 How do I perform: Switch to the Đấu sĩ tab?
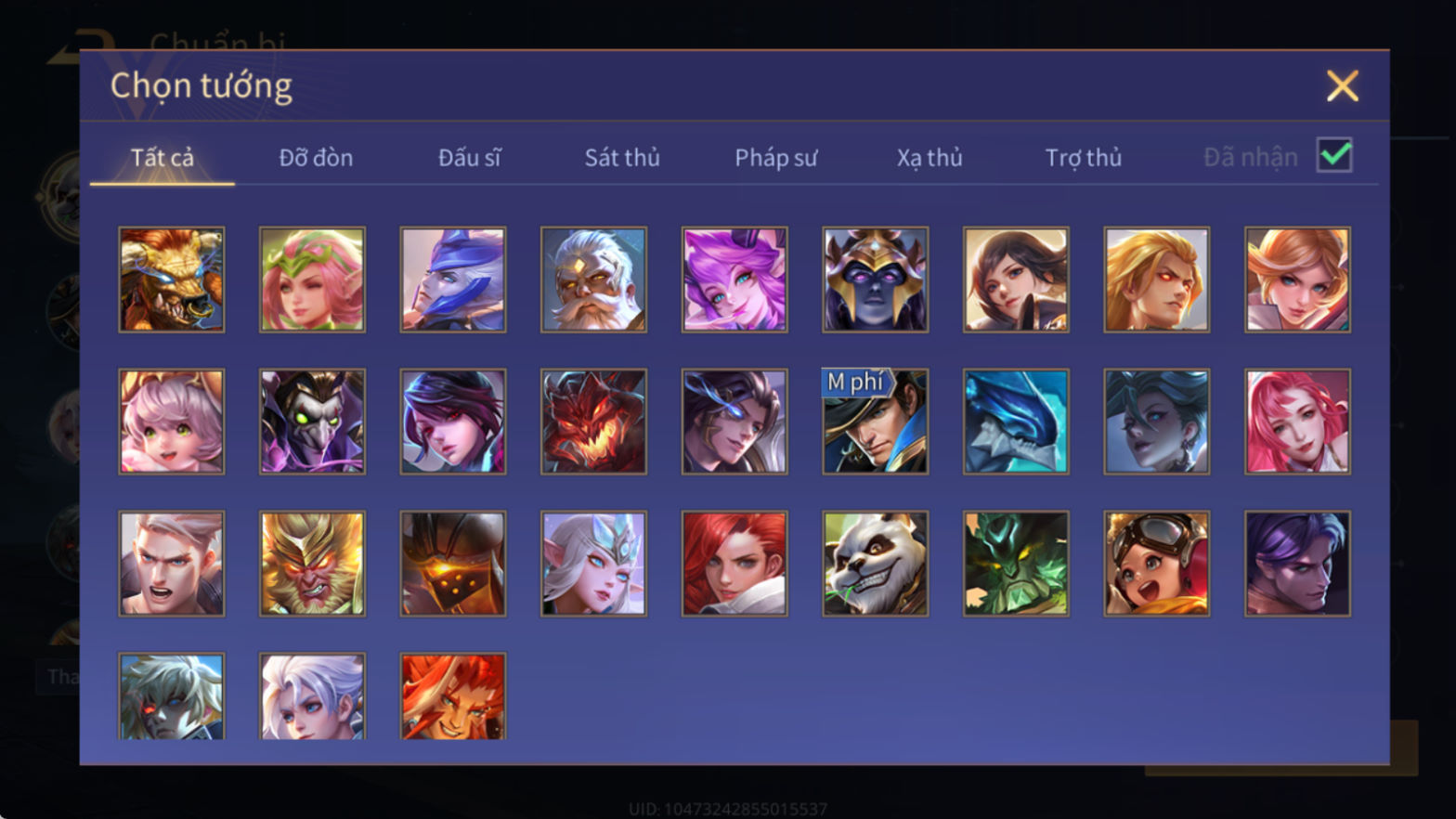click(x=469, y=158)
